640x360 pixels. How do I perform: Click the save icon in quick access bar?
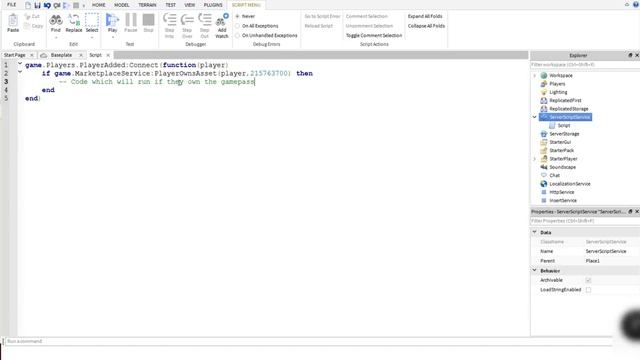[x=37, y=5]
